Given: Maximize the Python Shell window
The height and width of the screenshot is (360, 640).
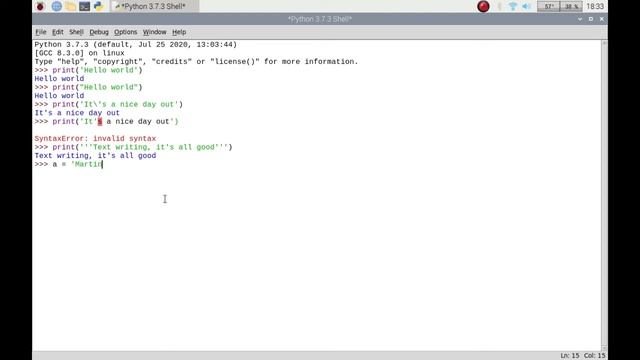Looking at the screenshot, I should pos(591,19).
